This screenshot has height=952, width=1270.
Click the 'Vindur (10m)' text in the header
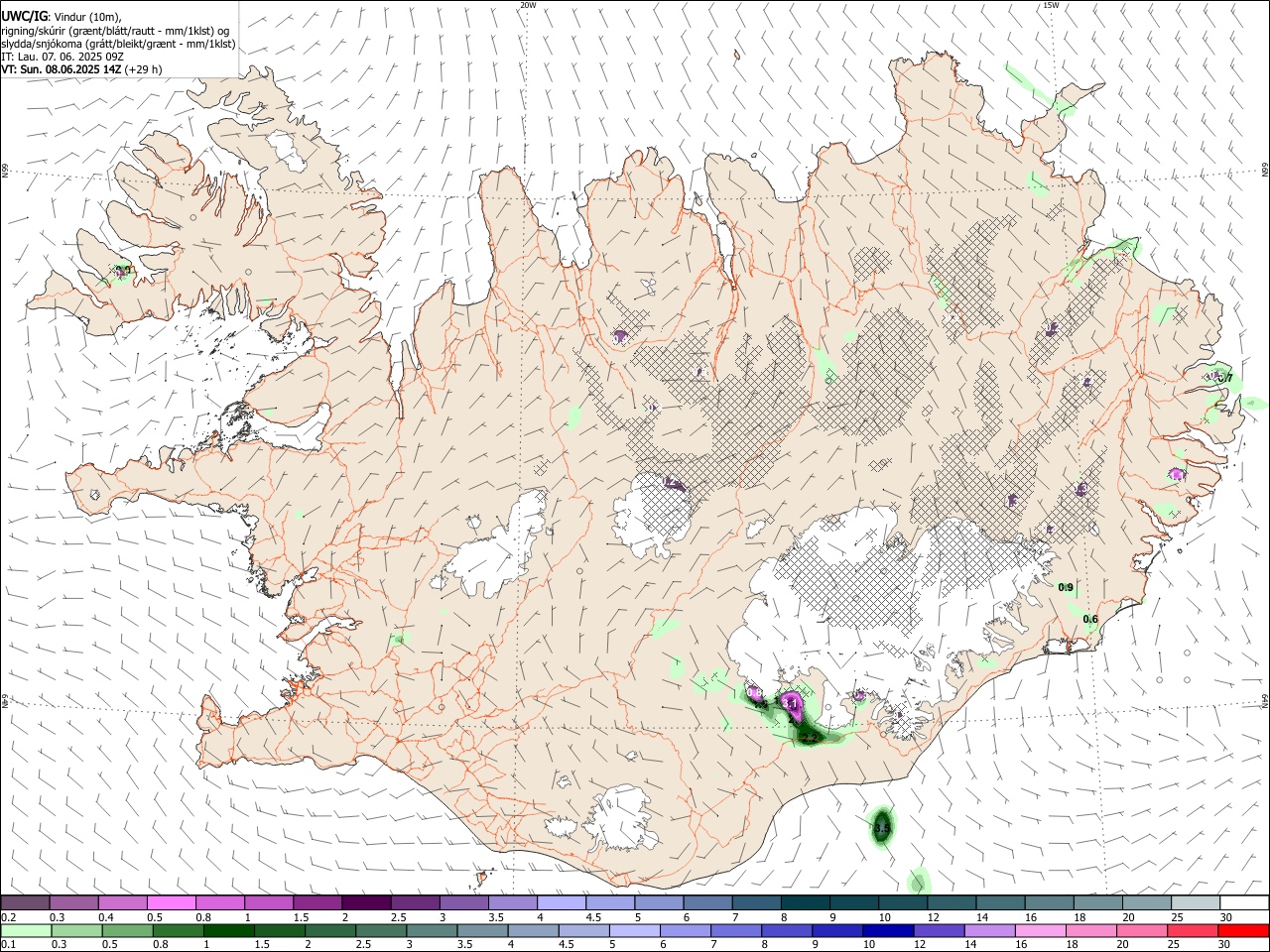(x=87, y=17)
